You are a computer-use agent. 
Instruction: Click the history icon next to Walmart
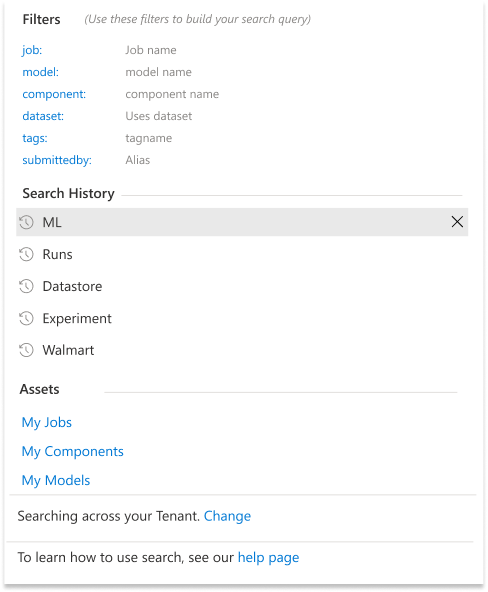tap(26, 350)
